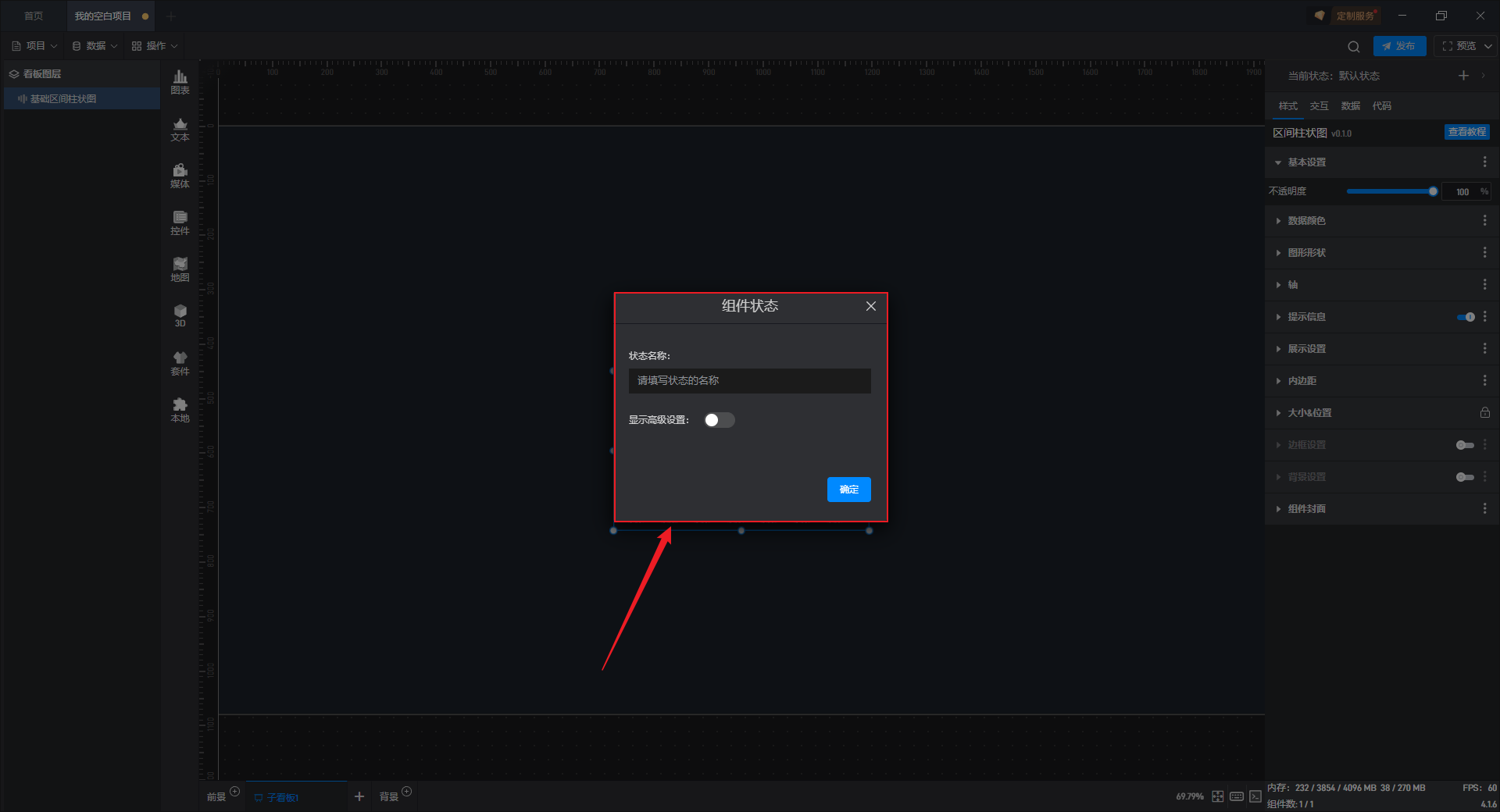
Task: Click the search magnifier icon in top toolbar
Action: point(1354,46)
